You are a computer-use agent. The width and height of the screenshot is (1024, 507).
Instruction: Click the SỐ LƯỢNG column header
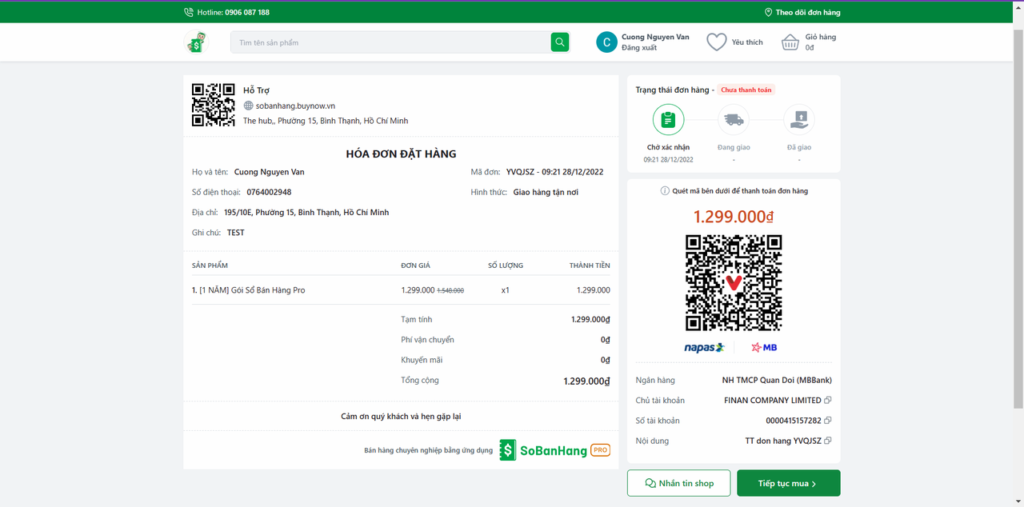tap(505, 265)
